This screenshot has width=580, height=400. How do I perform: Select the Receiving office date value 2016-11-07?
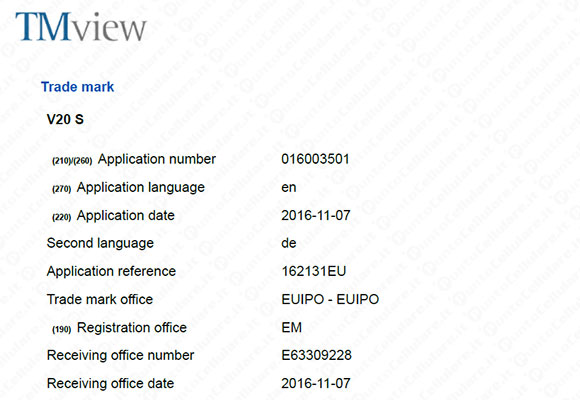tap(316, 383)
